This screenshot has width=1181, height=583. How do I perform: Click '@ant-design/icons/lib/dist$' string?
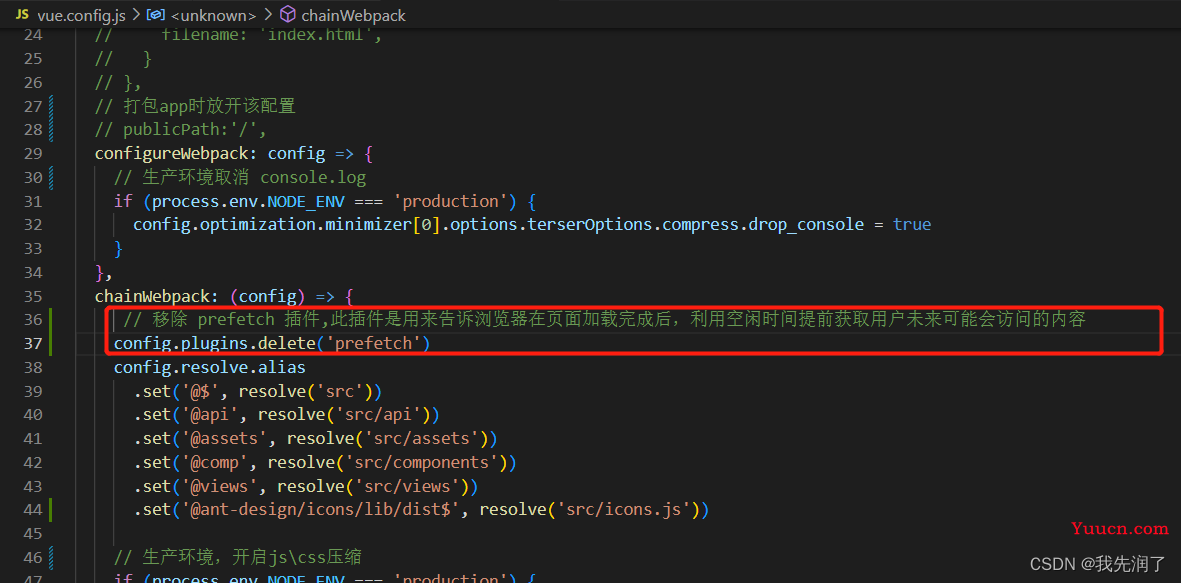click(x=321, y=510)
